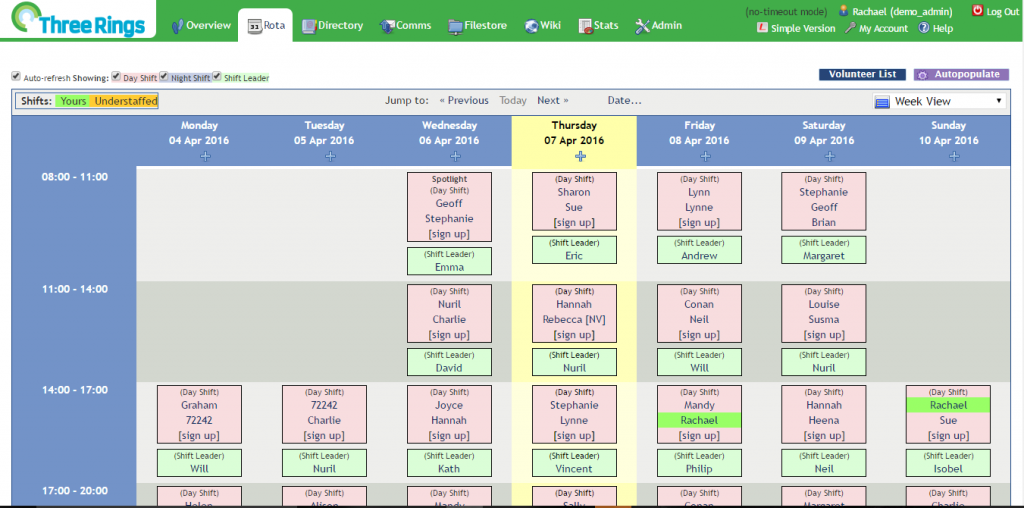
Task: Click the gear icon on Autopopulate
Action: coord(923,74)
